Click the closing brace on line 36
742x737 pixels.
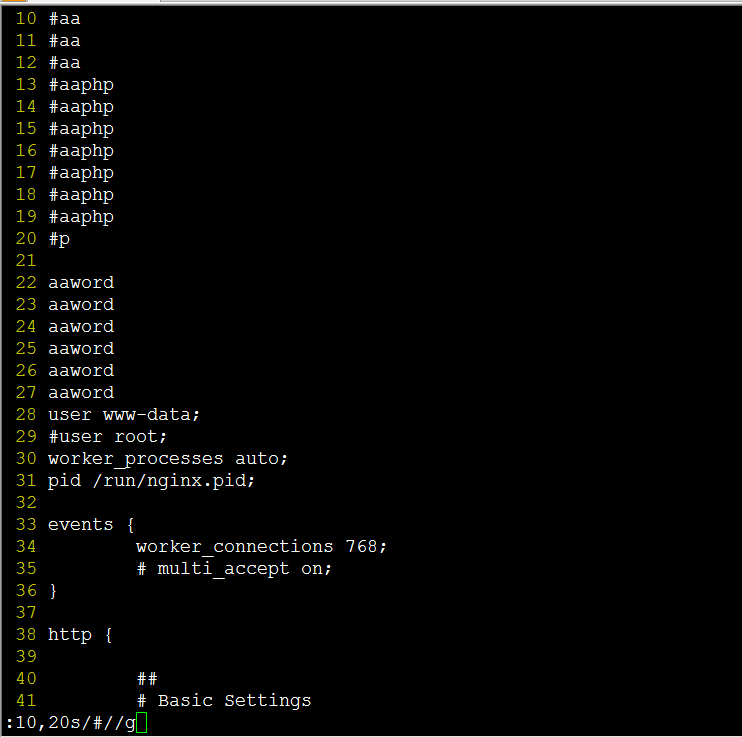[53, 591]
